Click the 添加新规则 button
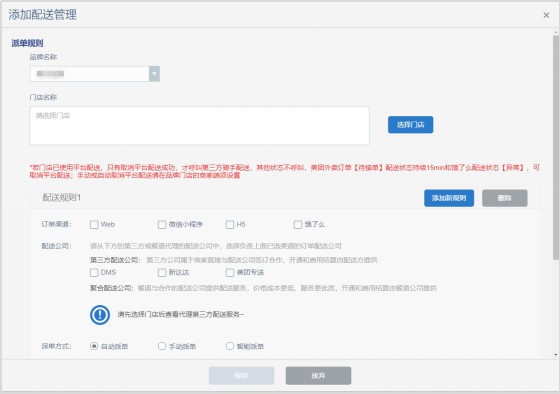 pyautogui.click(x=449, y=198)
